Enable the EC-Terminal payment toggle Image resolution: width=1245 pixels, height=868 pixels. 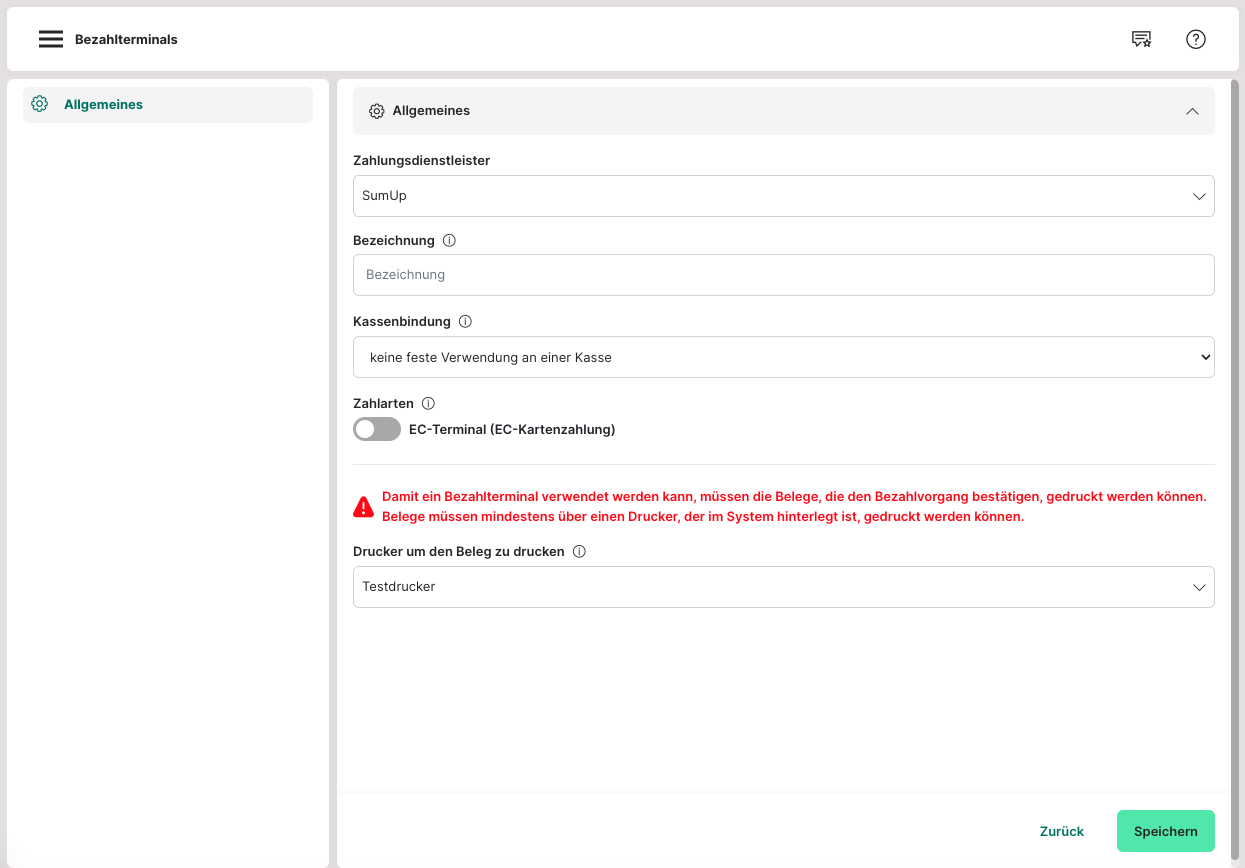(x=377, y=430)
